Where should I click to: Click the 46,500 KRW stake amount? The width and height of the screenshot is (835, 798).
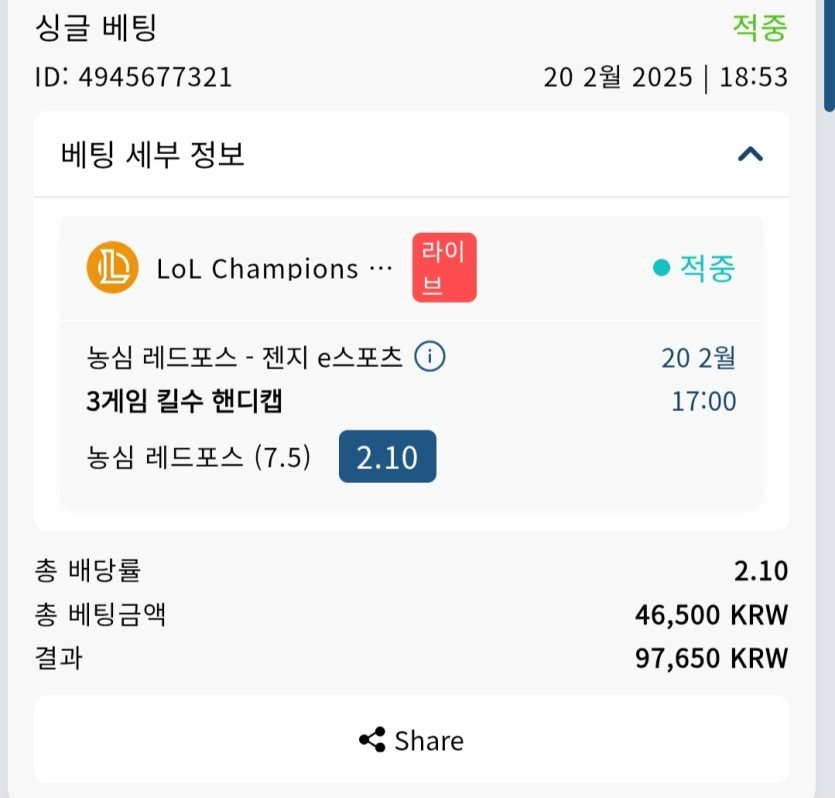[711, 614]
